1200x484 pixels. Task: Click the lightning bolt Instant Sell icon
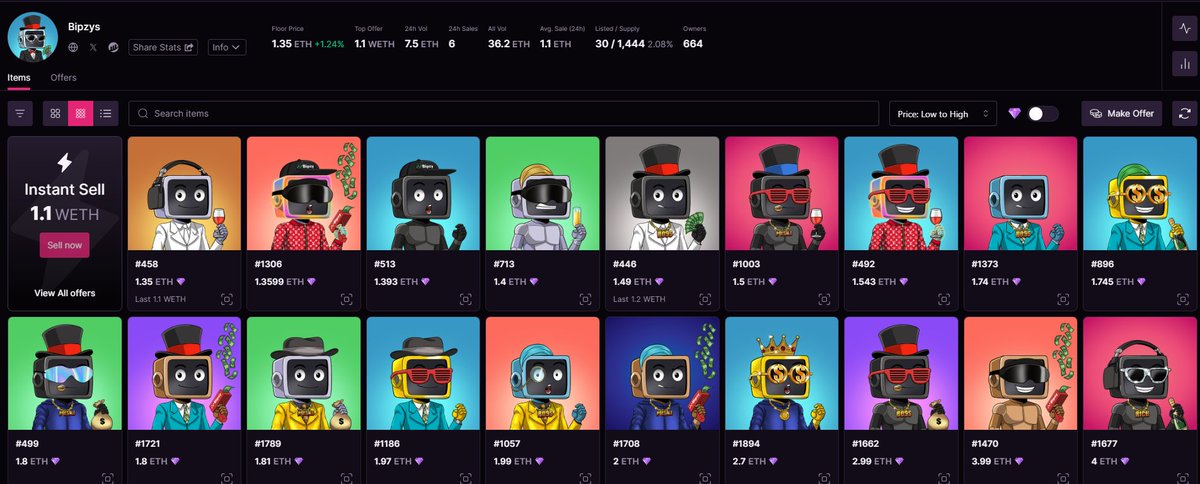[64, 163]
